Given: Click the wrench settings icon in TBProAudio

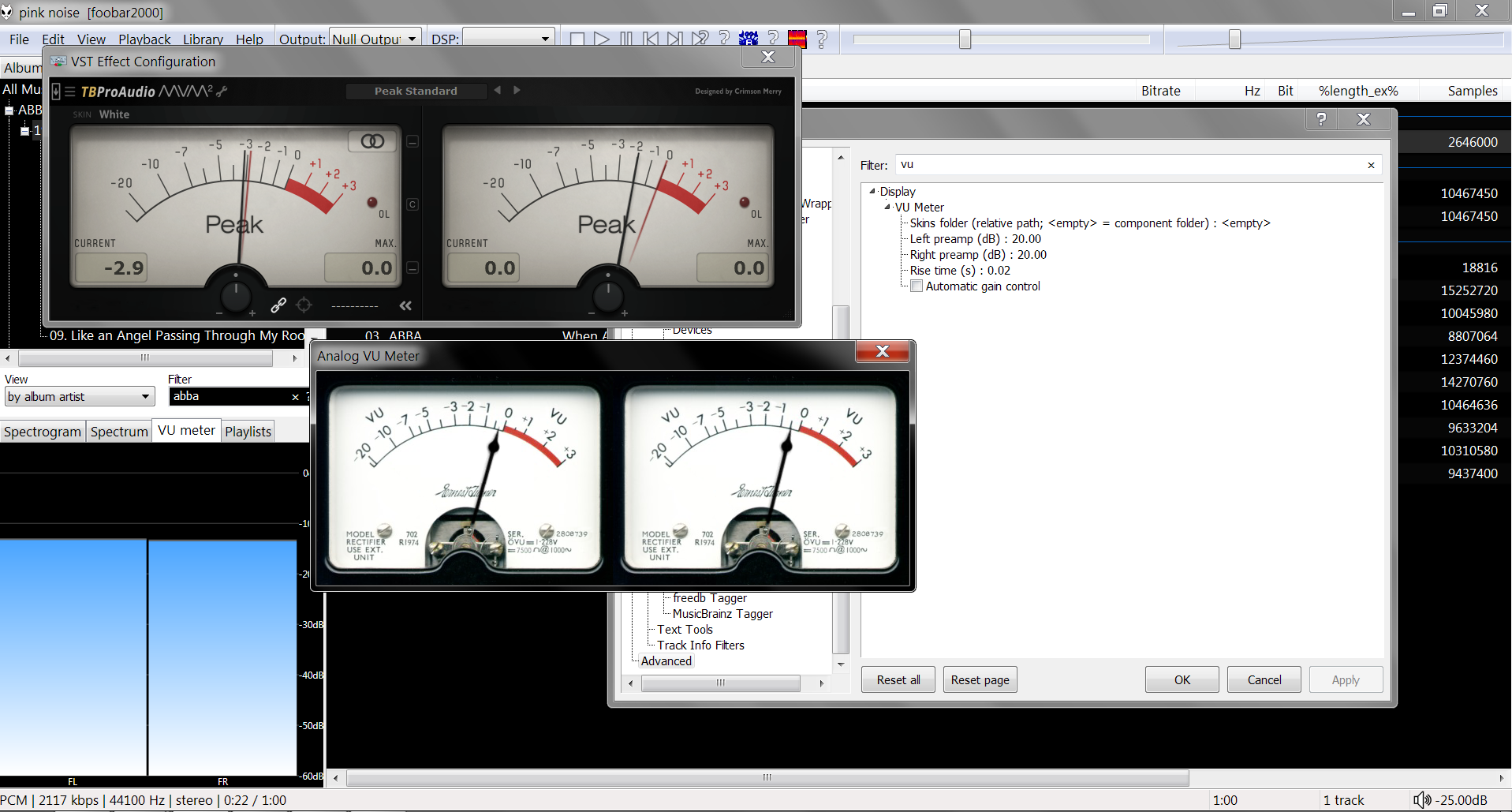Looking at the screenshot, I should point(222,92).
